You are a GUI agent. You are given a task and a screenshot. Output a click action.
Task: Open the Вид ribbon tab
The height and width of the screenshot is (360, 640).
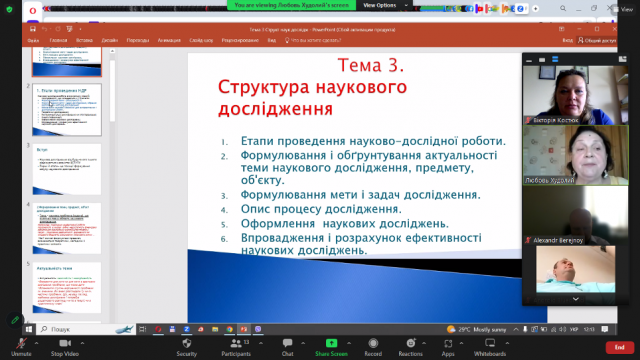271,40
